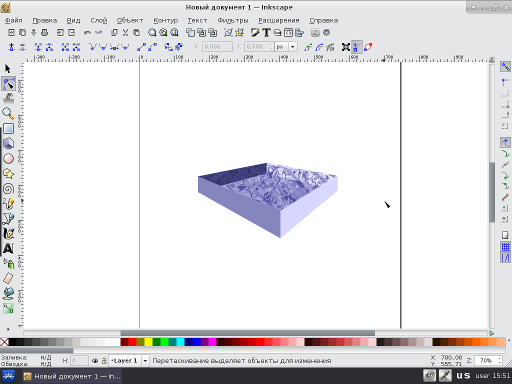This screenshot has height=384, width=512.
Task: Toggle show path outline button
Action: click(x=368, y=47)
